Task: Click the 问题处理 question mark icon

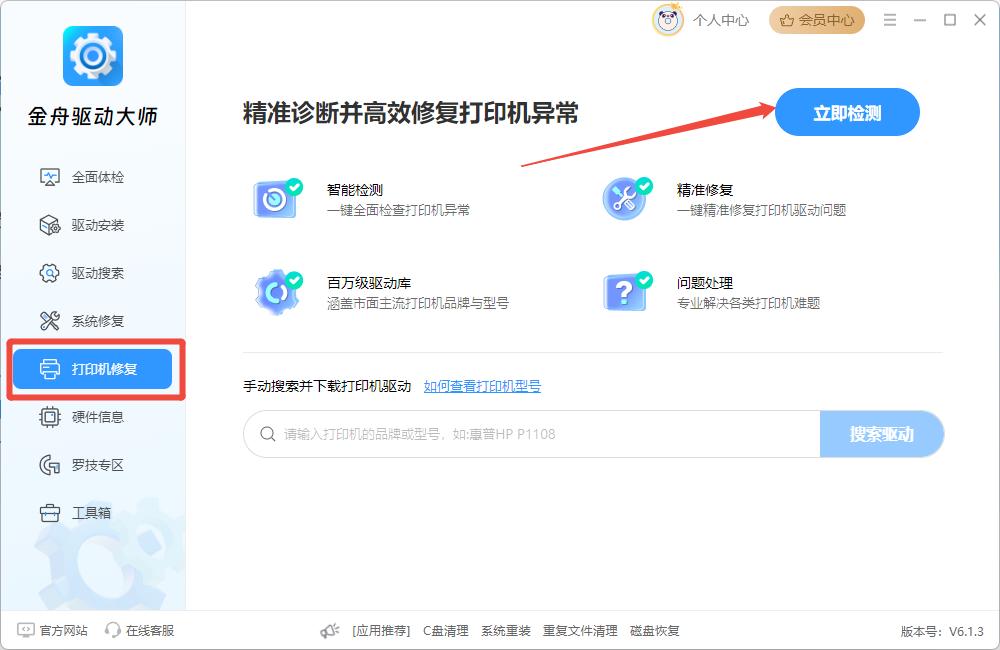Action: (x=626, y=292)
